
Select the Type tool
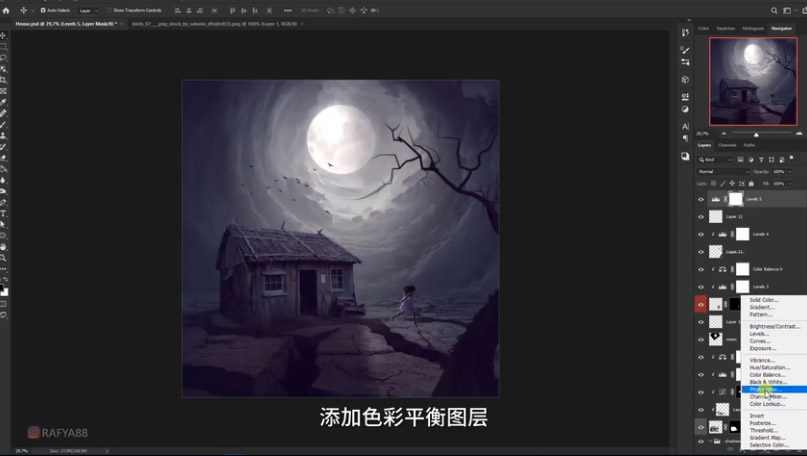click(4, 213)
